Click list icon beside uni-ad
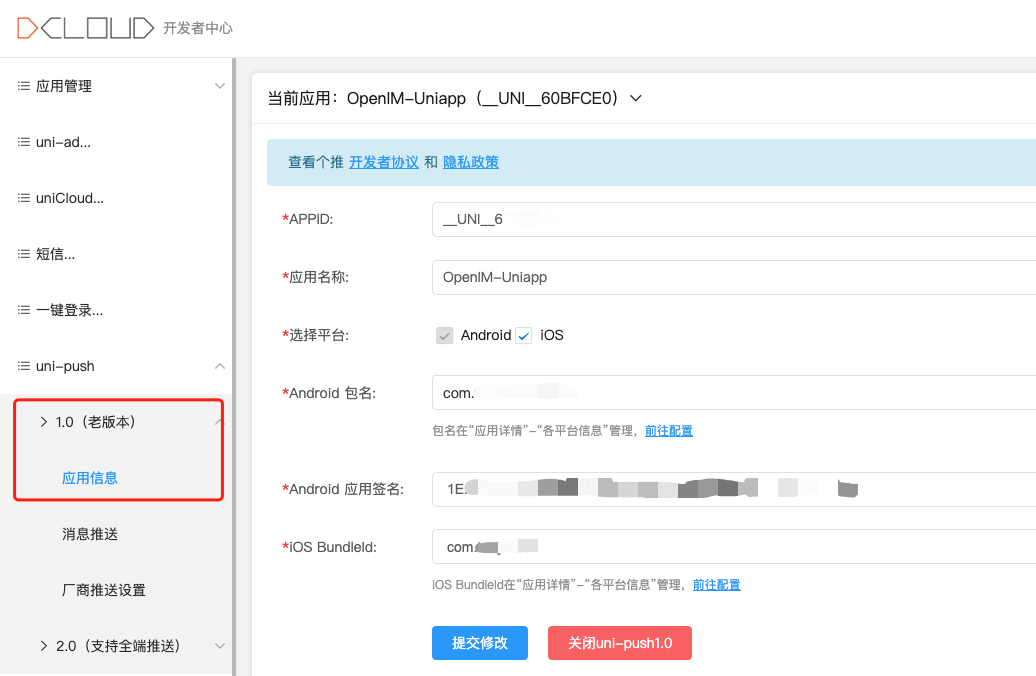Viewport: 1036px width, 676px height. [23, 143]
